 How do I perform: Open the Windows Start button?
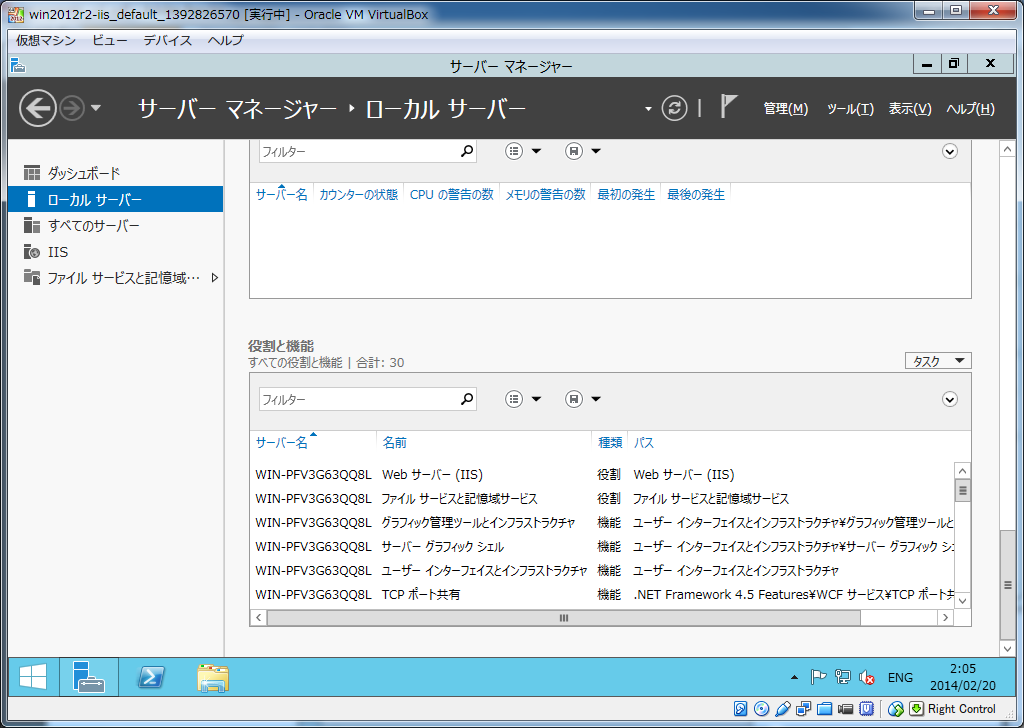(x=33, y=677)
